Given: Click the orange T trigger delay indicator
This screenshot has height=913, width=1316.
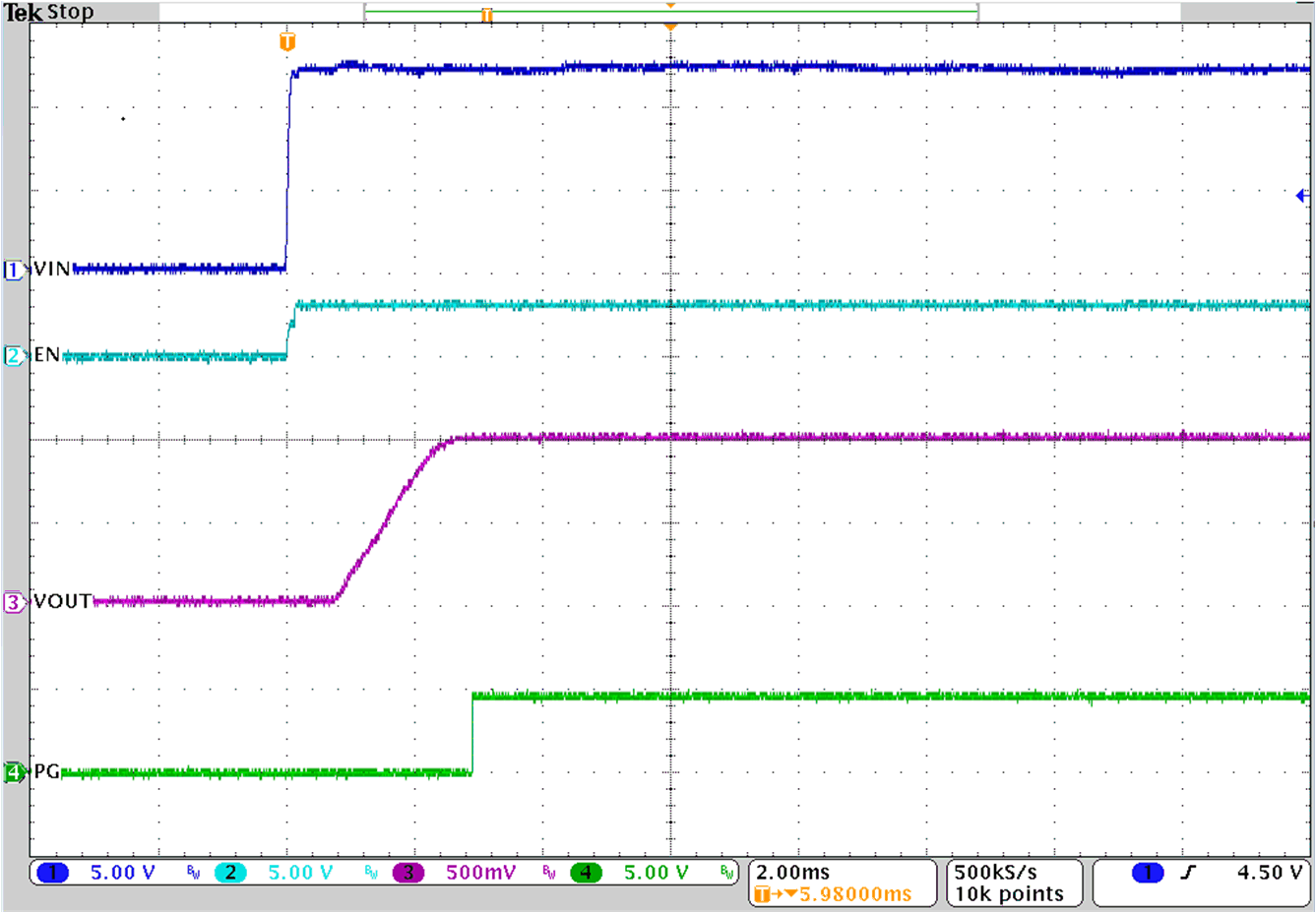Looking at the screenshot, I should (x=286, y=41).
